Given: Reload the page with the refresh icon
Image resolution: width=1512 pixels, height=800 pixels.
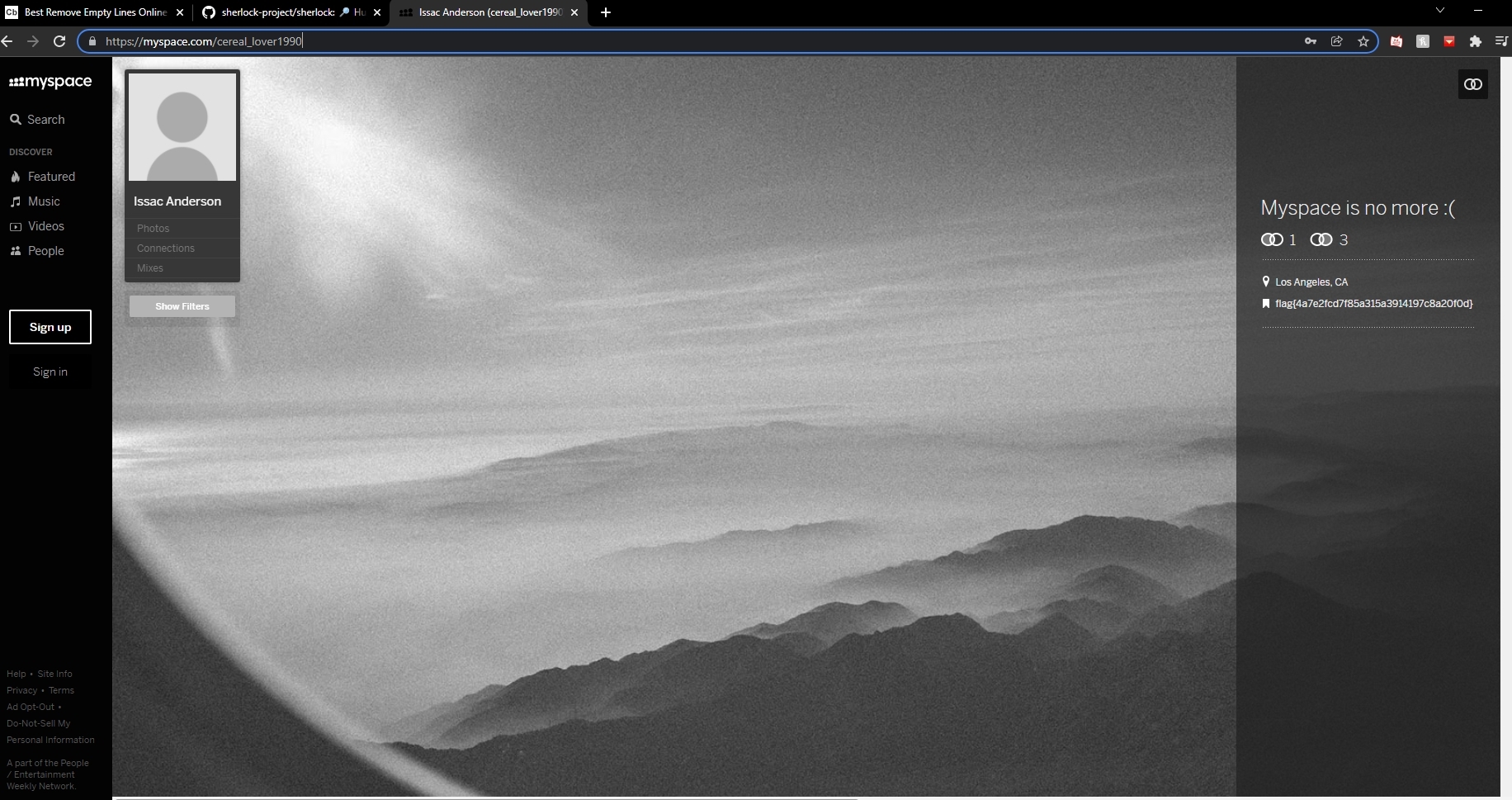Looking at the screenshot, I should pyautogui.click(x=59, y=41).
